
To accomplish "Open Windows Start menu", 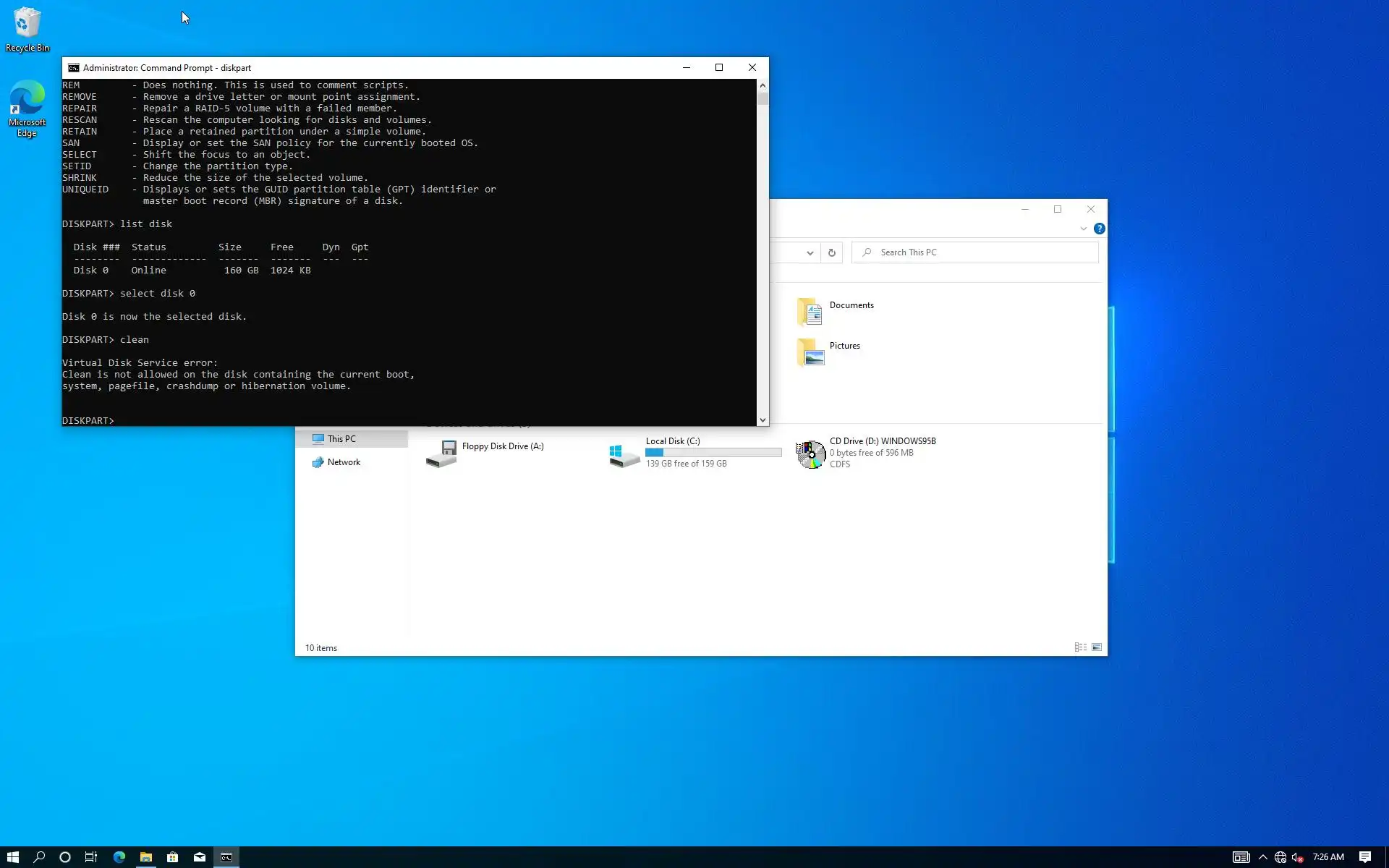I will [12, 857].
